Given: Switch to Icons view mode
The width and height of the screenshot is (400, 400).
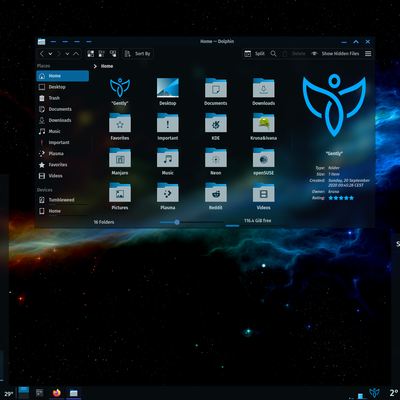Looking at the screenshot, I should click(x=91, y=54).
